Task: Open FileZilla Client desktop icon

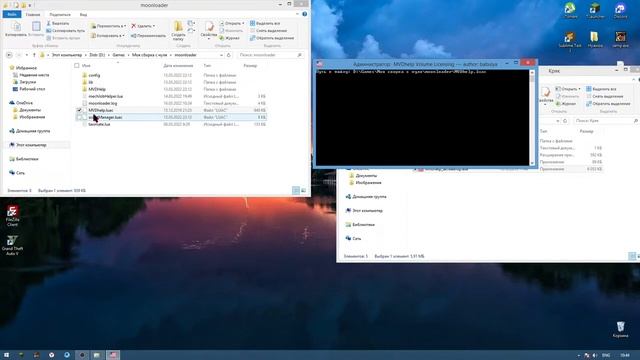Action: (12, 216)
